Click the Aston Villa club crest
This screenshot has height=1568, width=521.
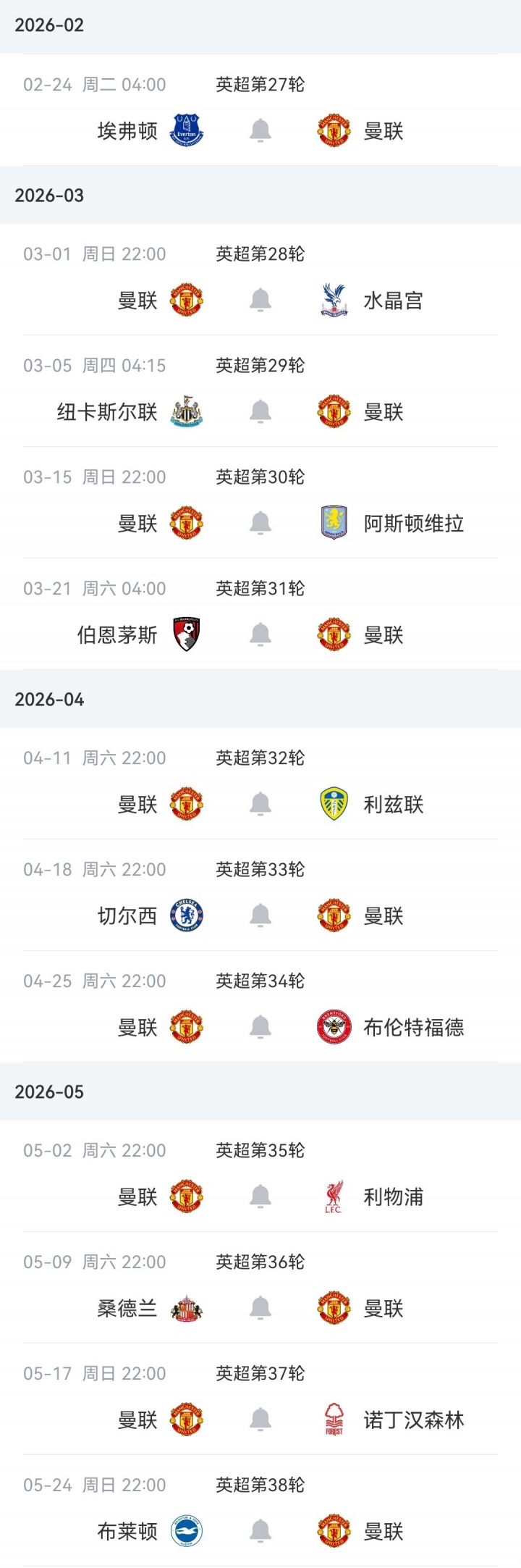click(334, 523)
